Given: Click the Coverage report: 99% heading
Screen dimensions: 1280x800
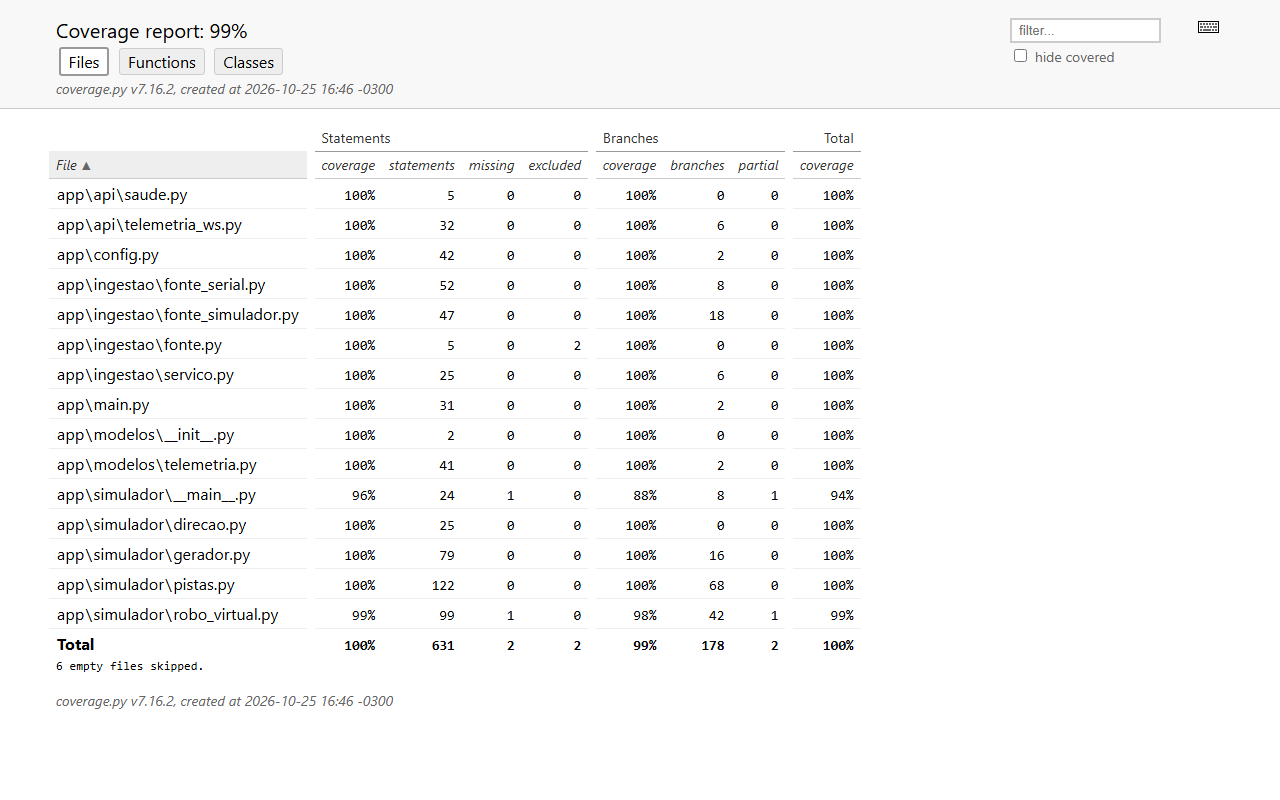Looking at the screenshot, I should point(152,31).
